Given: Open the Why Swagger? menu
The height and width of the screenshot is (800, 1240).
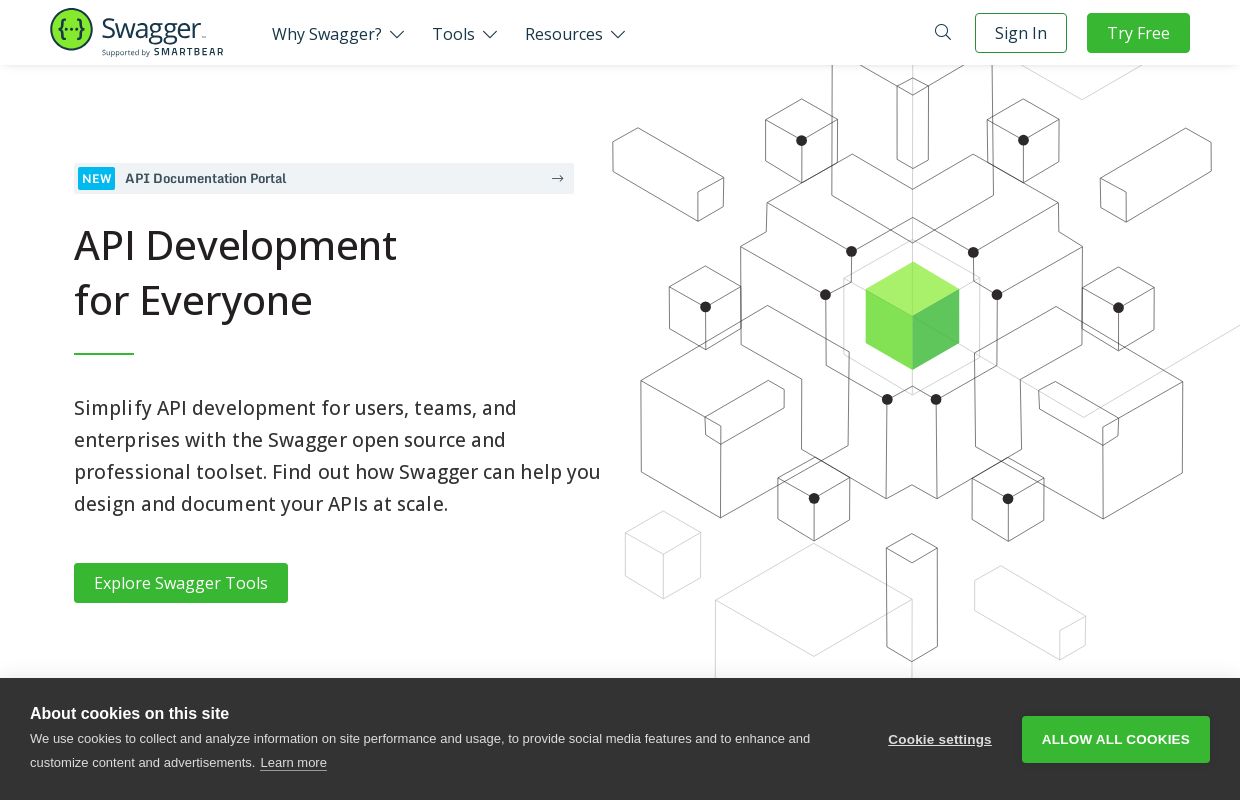Looking at the screenshot, I should click(x=338, y=34).
